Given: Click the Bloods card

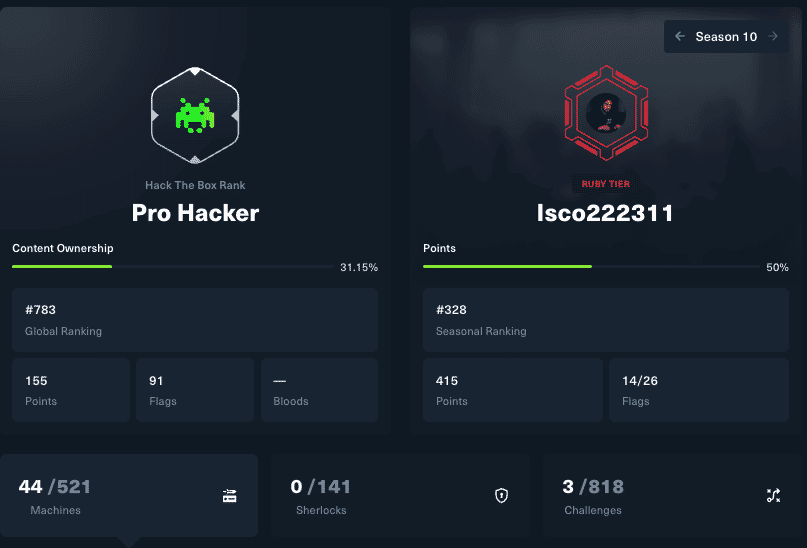Looking at the screenshot, I should pyautogui.click(x=320, y=390).
